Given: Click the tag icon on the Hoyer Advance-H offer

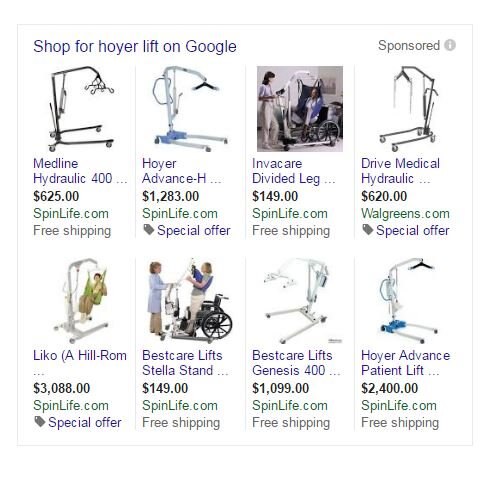Looking at the screenshot, I should 148,229.
